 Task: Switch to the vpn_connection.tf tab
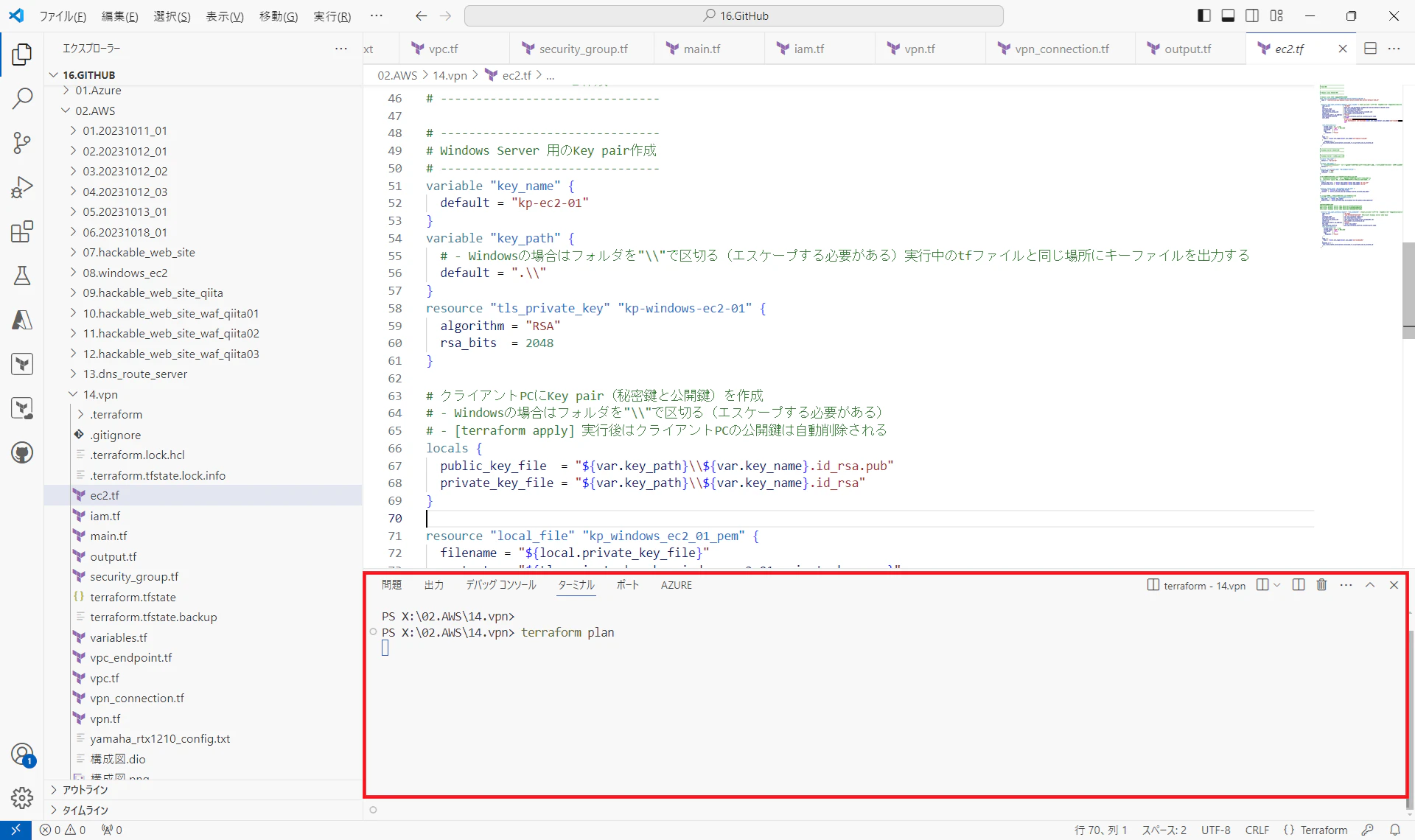coord(1061,49)
